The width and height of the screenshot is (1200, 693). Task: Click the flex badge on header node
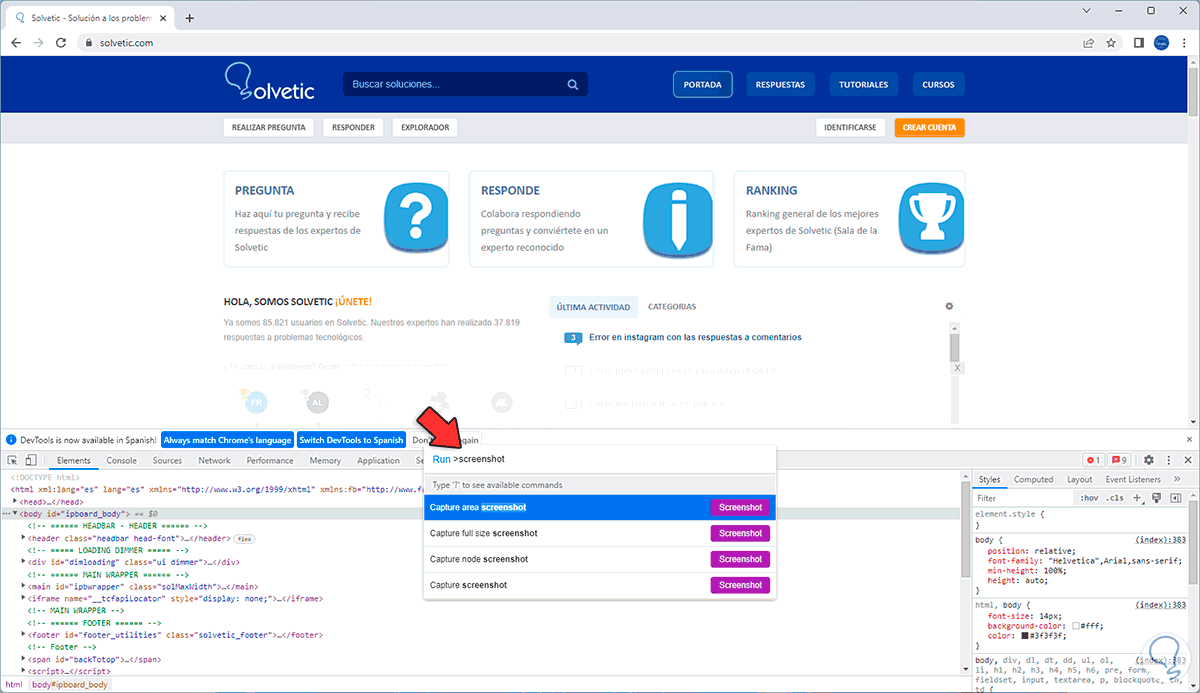244,538
